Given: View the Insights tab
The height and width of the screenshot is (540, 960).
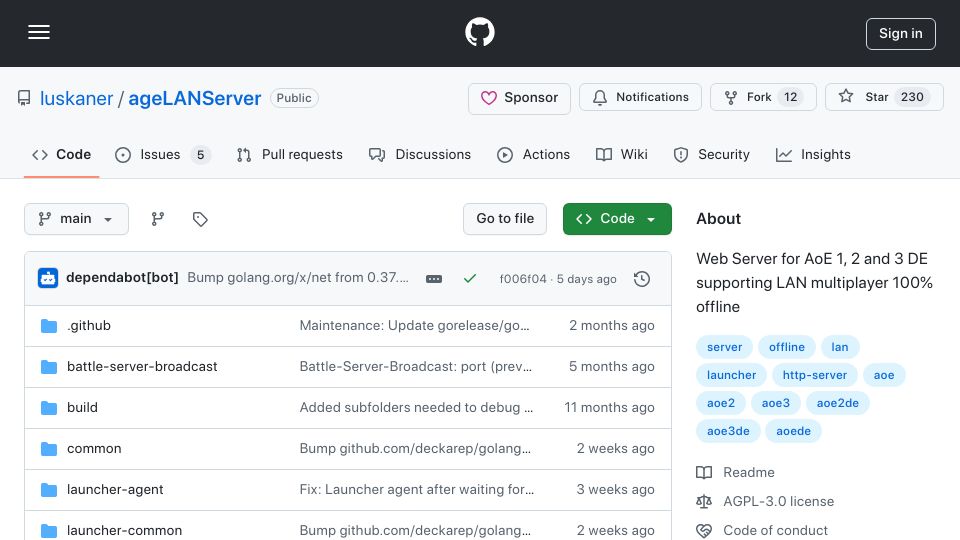Looking at the screenshot, I should (x=813, y=155).
